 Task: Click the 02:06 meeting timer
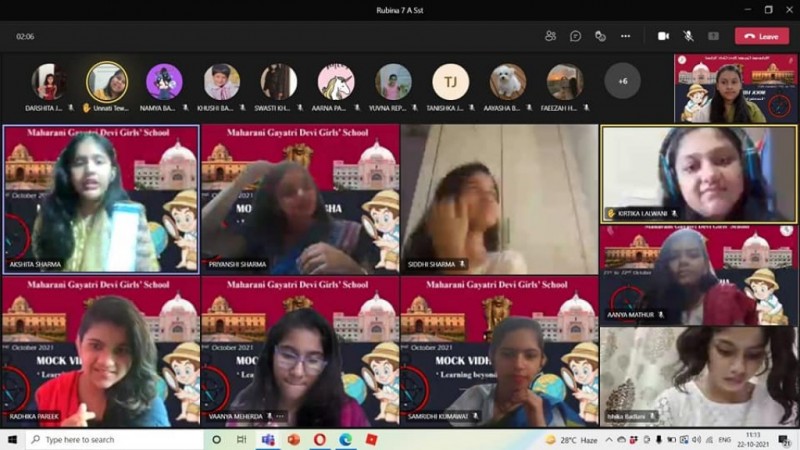point(25,36)
